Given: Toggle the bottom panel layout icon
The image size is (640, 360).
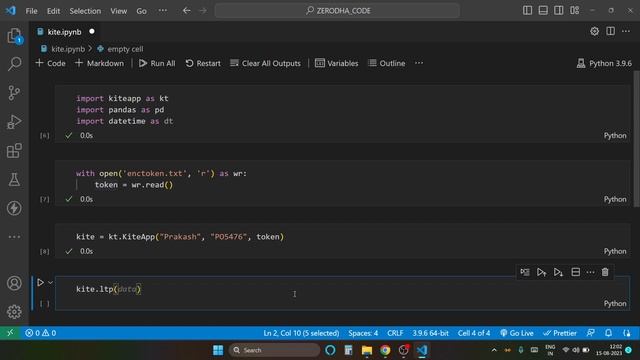Looking at the screenshot, I should [543, 10].
